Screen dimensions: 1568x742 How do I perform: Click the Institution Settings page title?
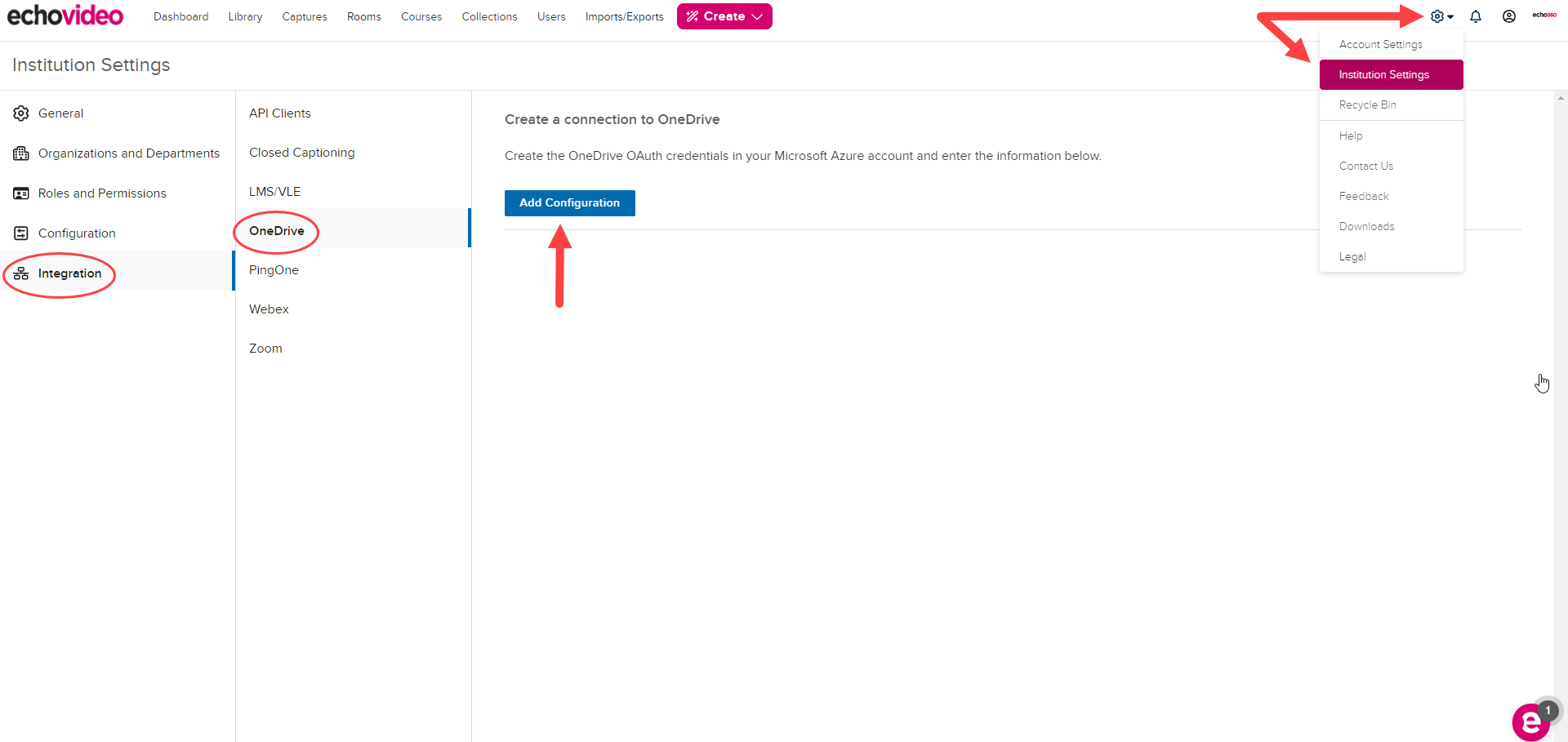(91, 65)
